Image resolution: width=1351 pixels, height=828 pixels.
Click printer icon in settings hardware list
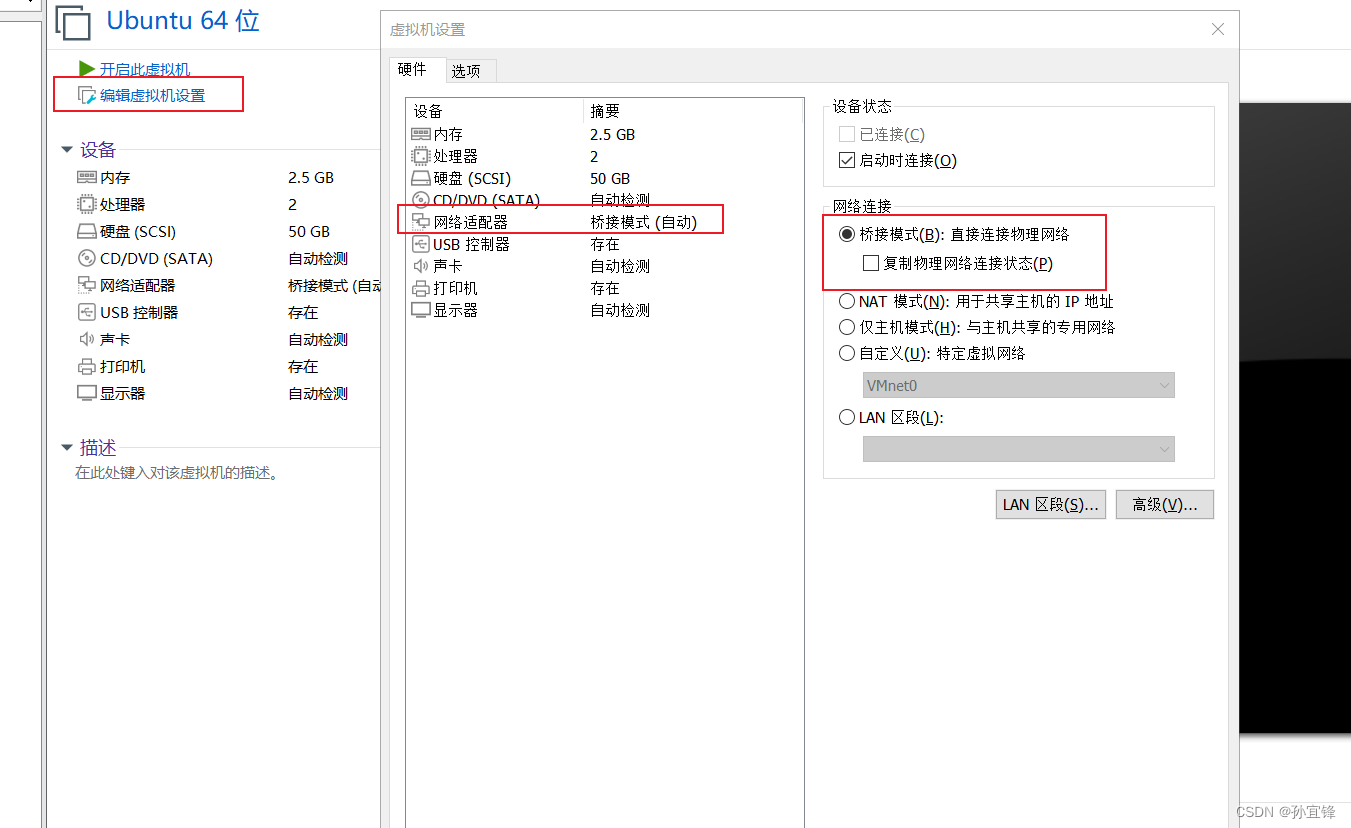pyautogui.click(x=420, y=288)
